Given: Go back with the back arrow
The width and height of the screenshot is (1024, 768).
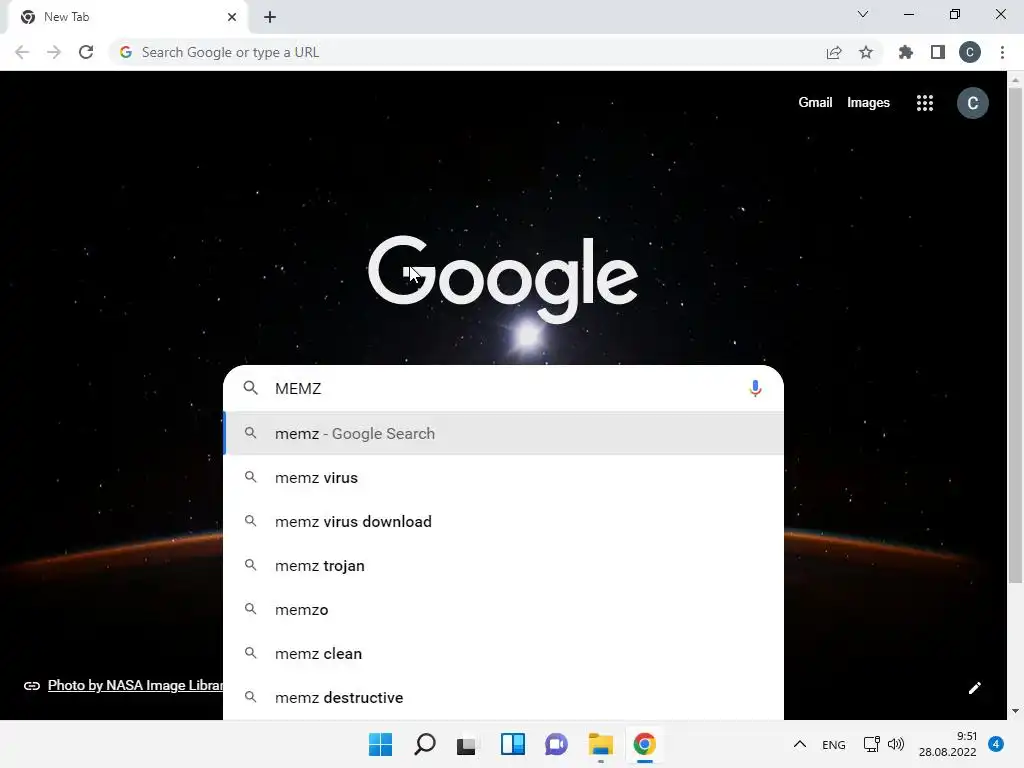Looking at the screenshot, I should [x=22, y=52].
